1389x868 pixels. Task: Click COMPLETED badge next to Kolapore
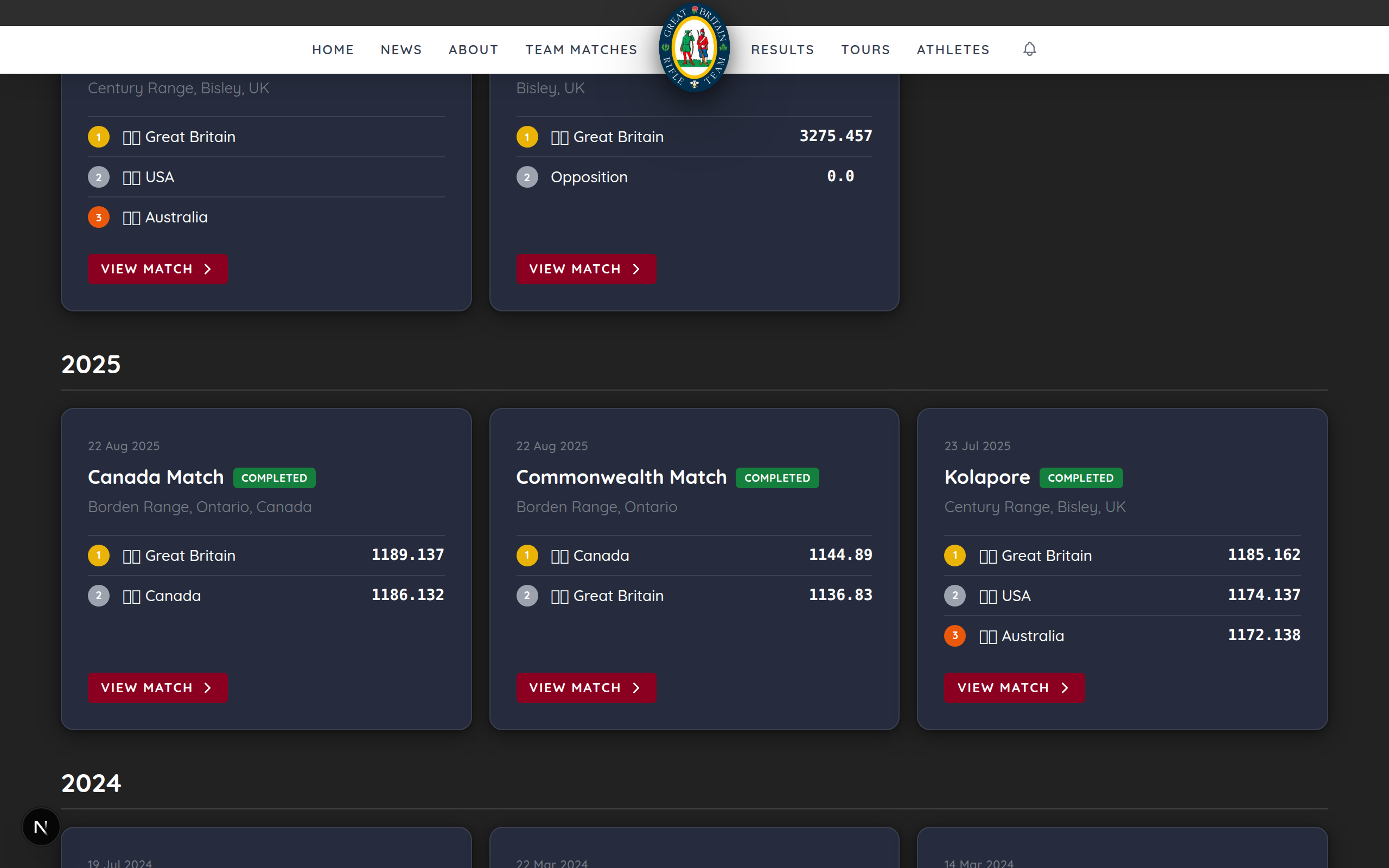pyautogui.click(x=1081, y=477)
